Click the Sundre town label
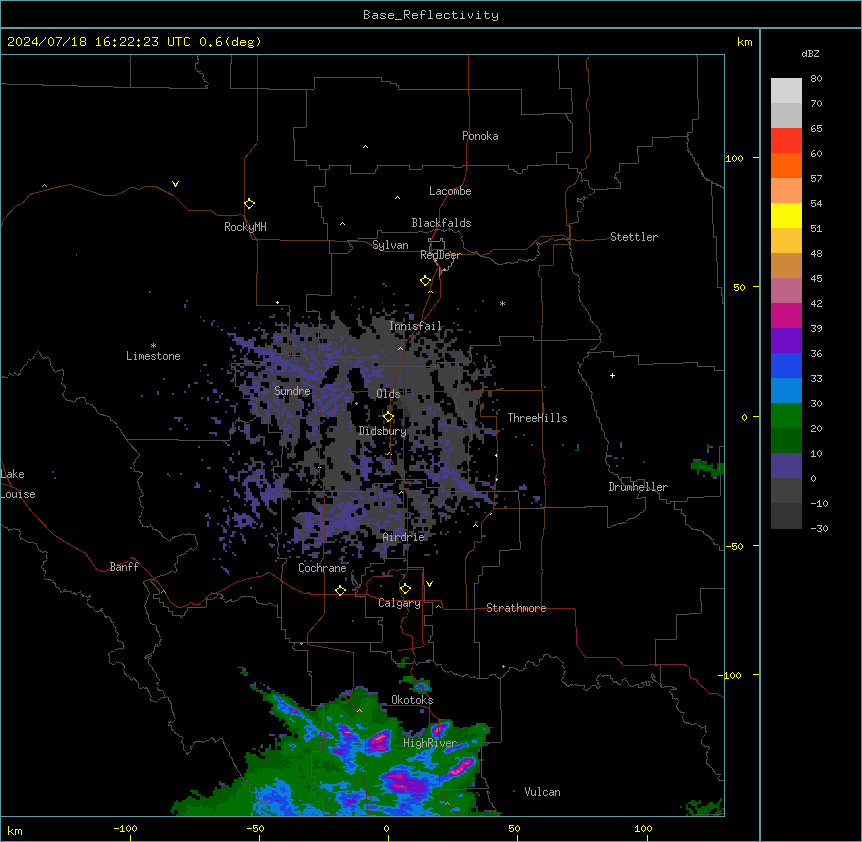Viewport: 862px width, 842px height. (292, 391)
